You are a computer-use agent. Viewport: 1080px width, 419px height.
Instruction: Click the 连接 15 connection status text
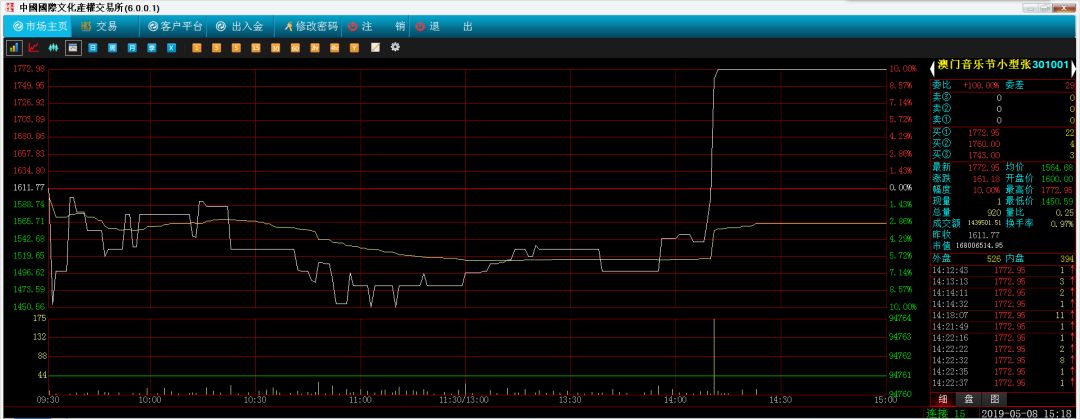(947, 413)
